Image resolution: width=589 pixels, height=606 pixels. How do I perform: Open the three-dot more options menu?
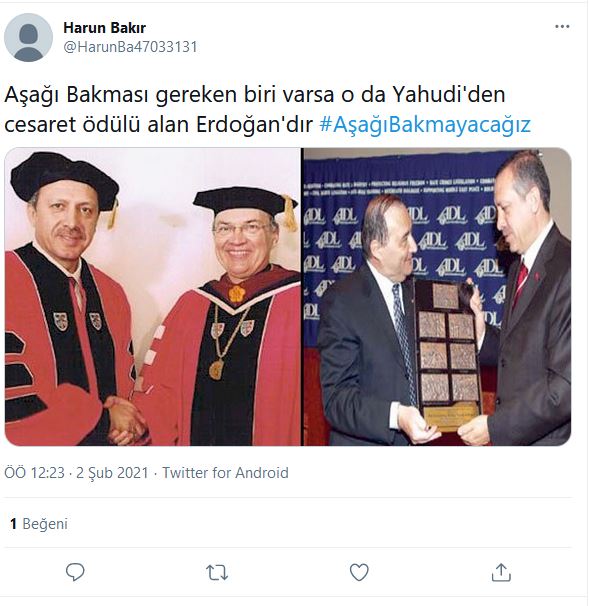click(x=562, y=27)
